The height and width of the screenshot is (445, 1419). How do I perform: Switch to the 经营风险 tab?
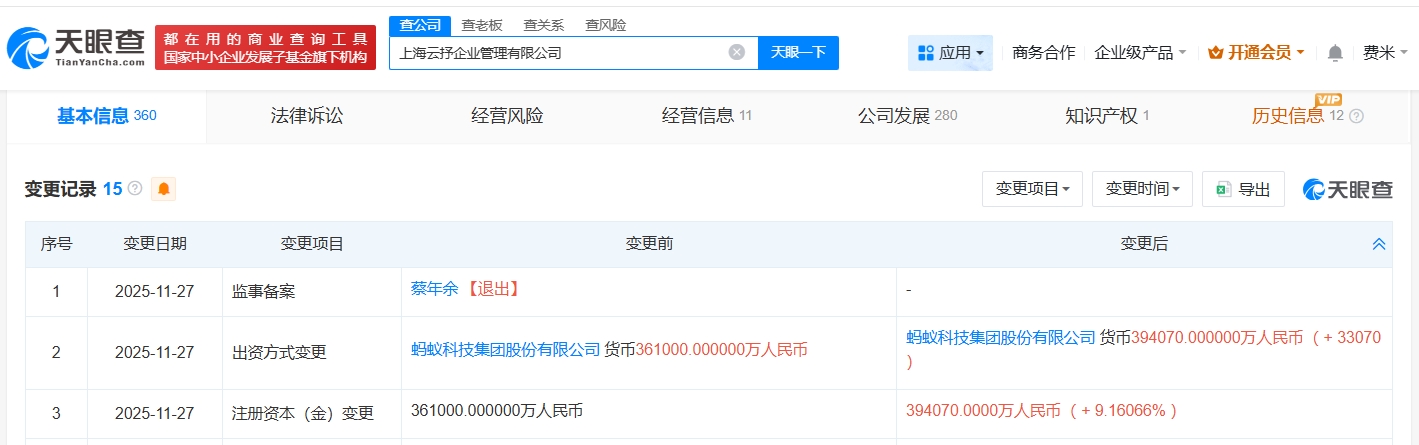point(507,116)
